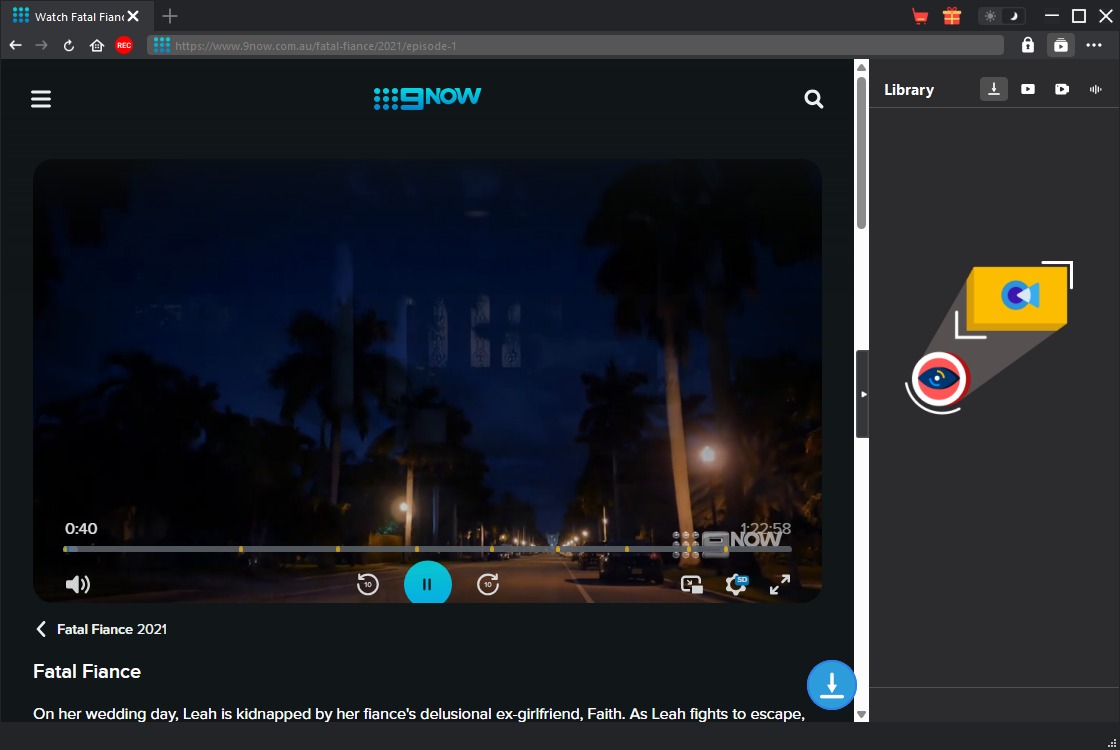Click the red REC record button
Image resolution: width=1120 pixels, height=750 pixels.
coord(124,45)
